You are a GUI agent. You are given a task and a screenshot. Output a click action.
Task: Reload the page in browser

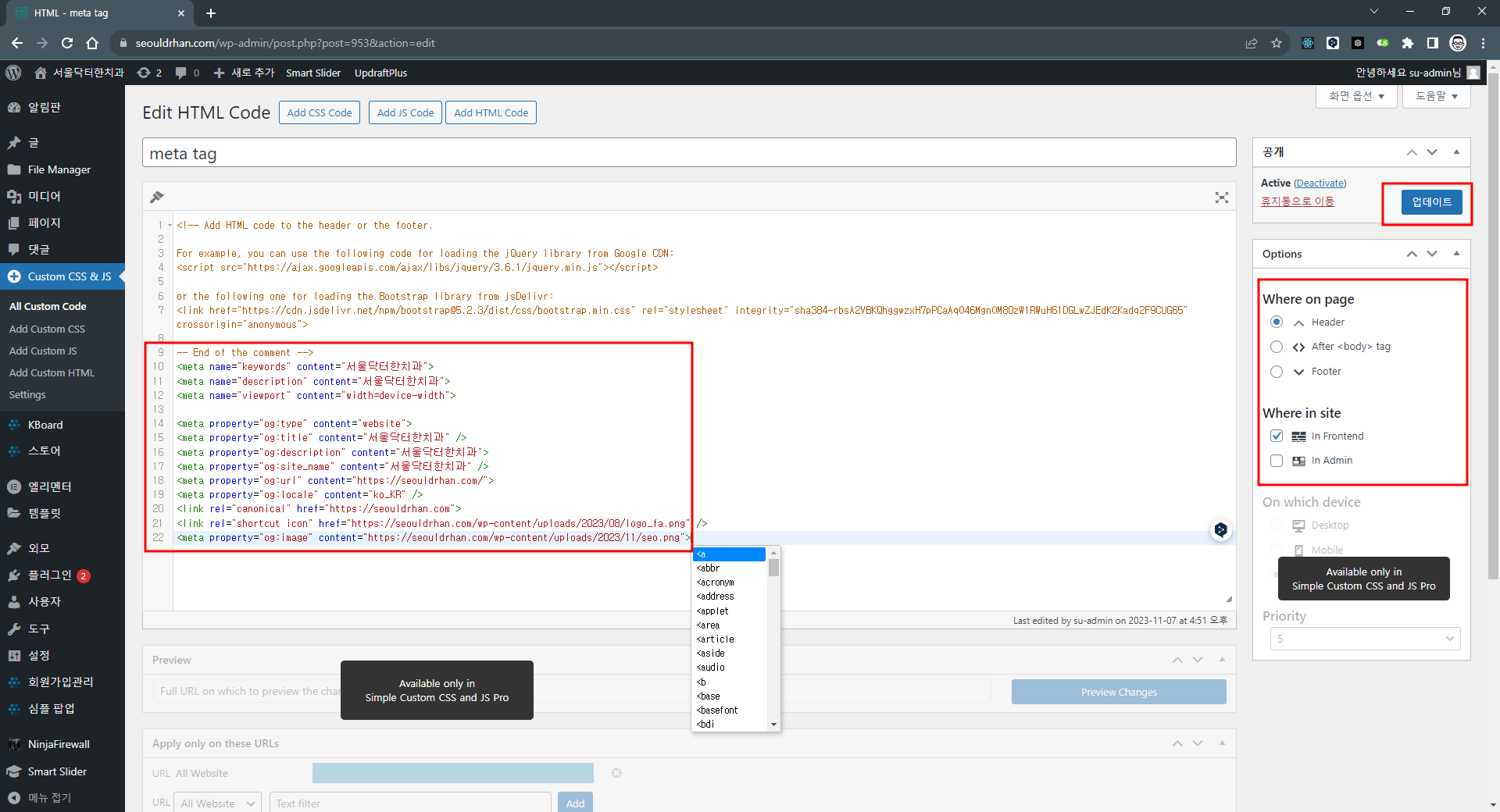[x=67, y=43]
